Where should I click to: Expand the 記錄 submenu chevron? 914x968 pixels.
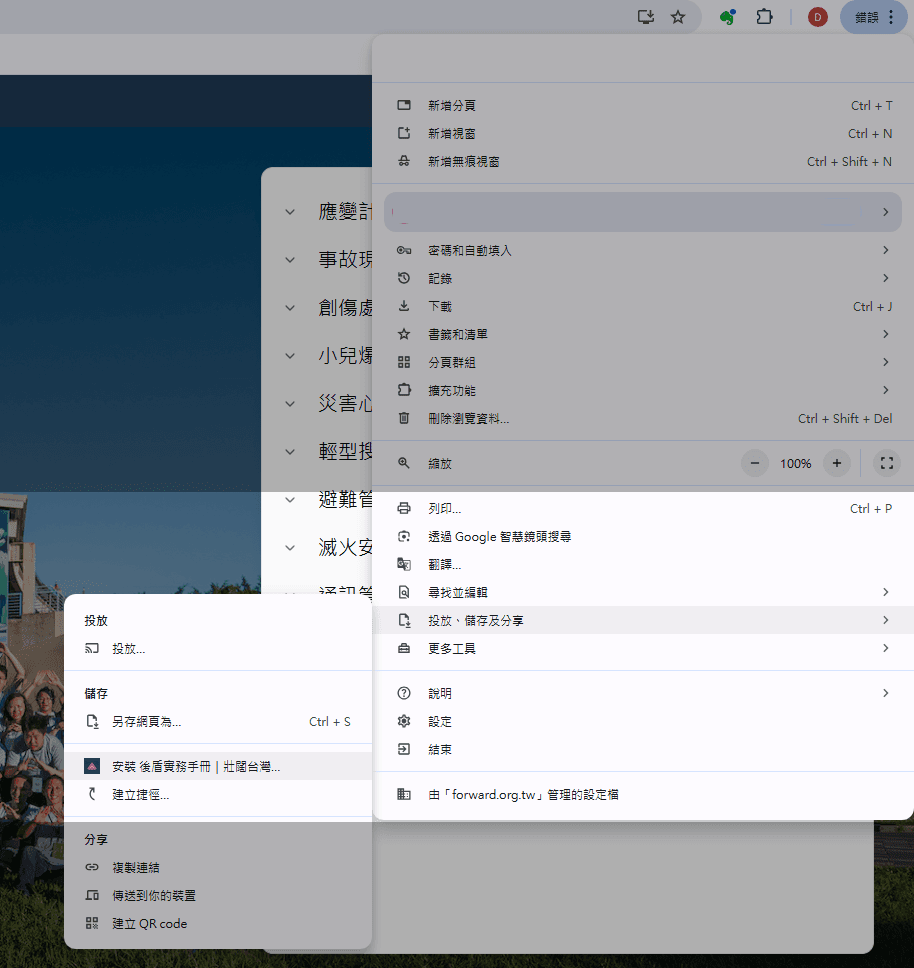884,278
